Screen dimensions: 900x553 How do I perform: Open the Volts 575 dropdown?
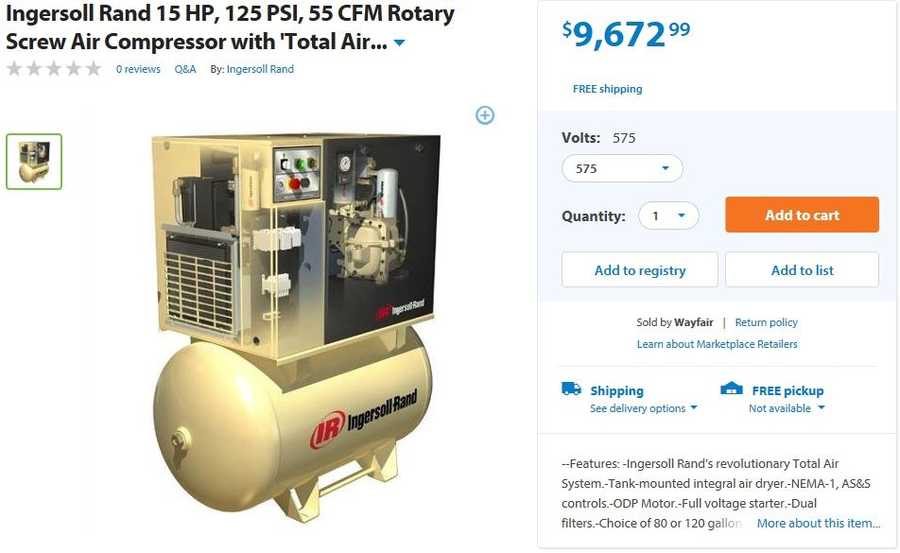coord(622,168)
